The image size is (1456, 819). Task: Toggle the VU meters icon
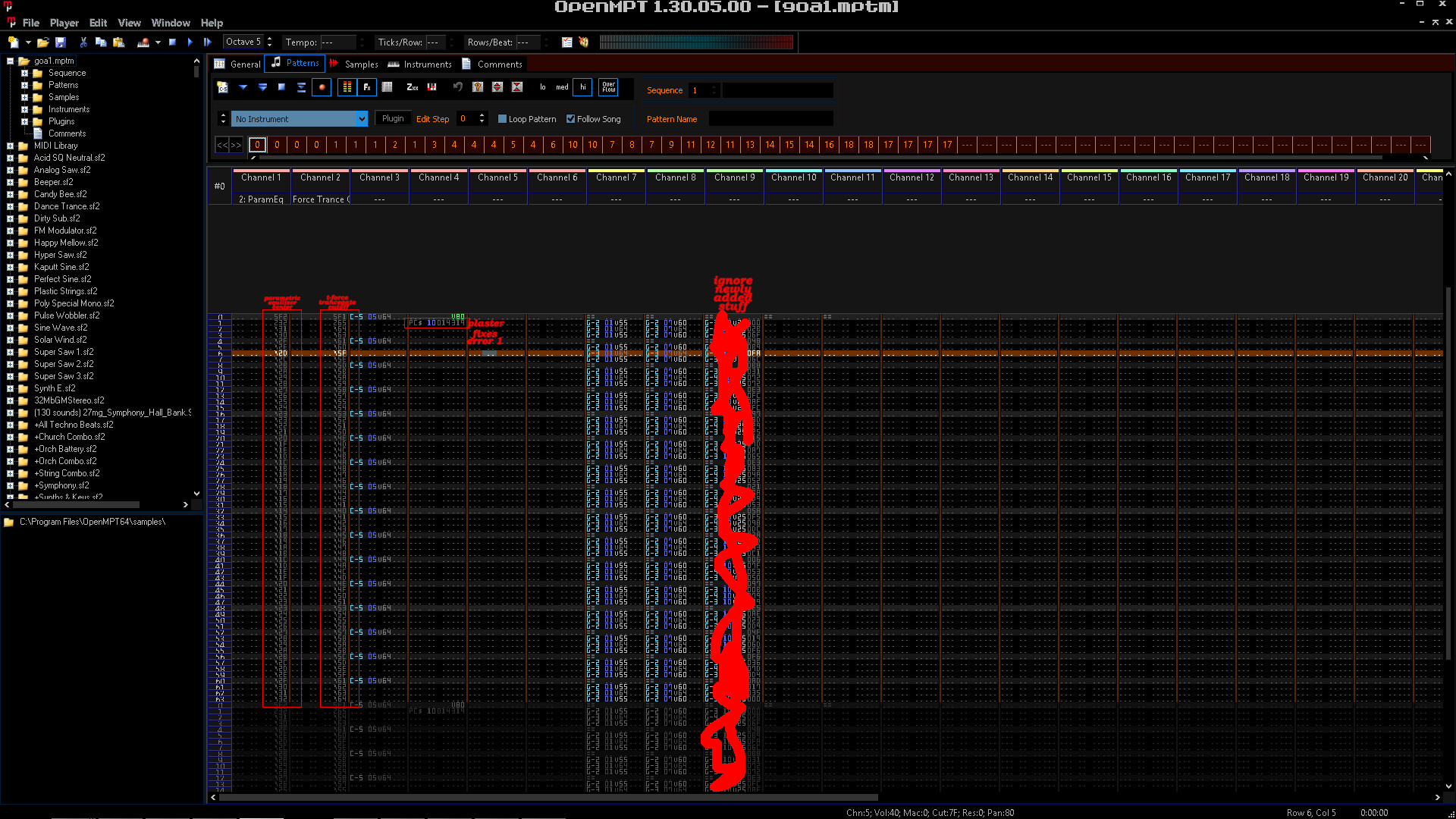pyautogui.click(x=347, y=87)
